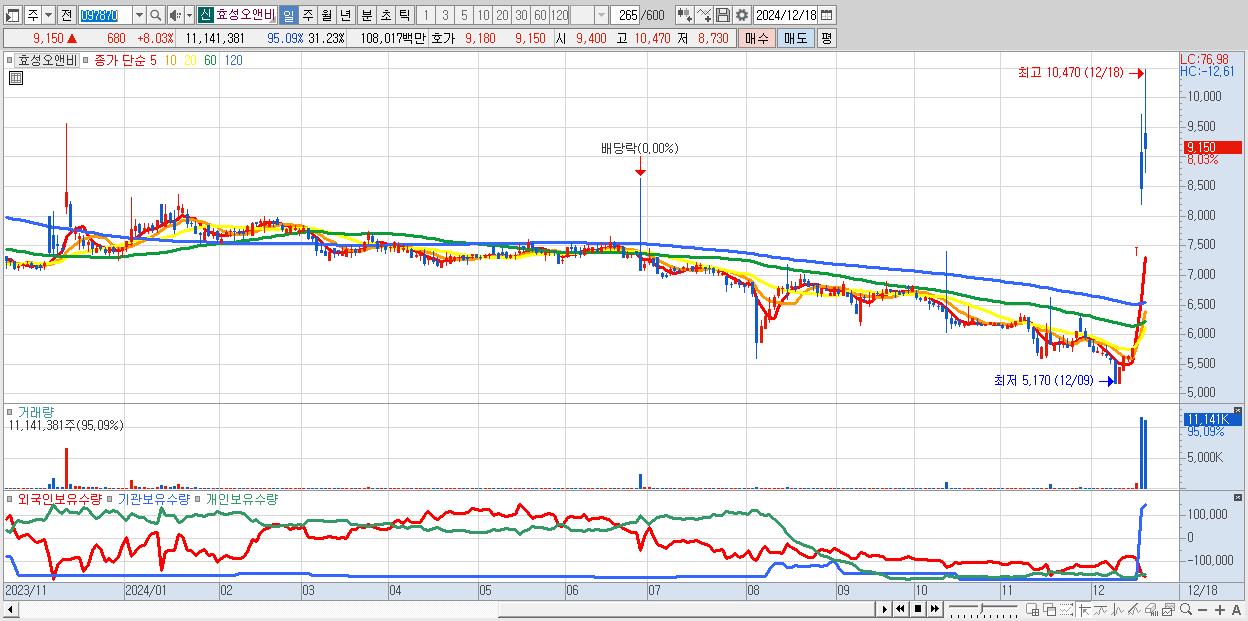The image size is (1248, 621).
Task: Choose the 1 interval button
Action: 426,15
